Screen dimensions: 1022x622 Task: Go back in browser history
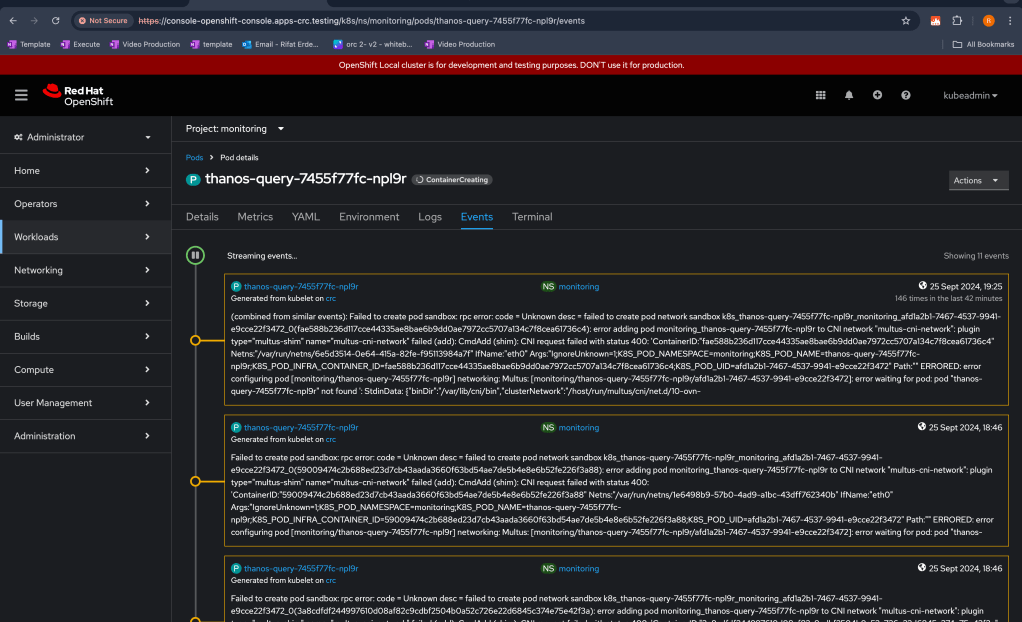tap(13, 21)
